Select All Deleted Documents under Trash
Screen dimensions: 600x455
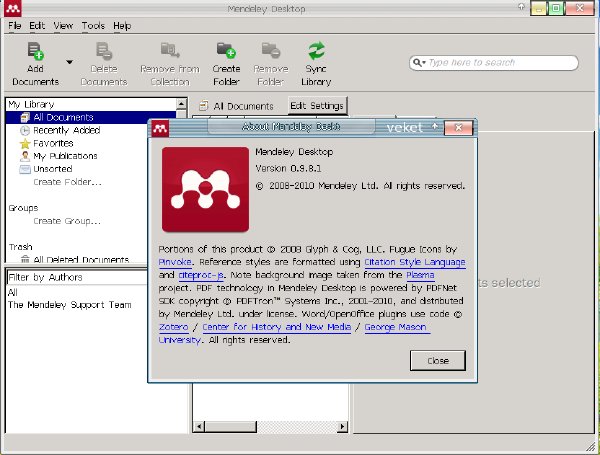coord(81,259)
